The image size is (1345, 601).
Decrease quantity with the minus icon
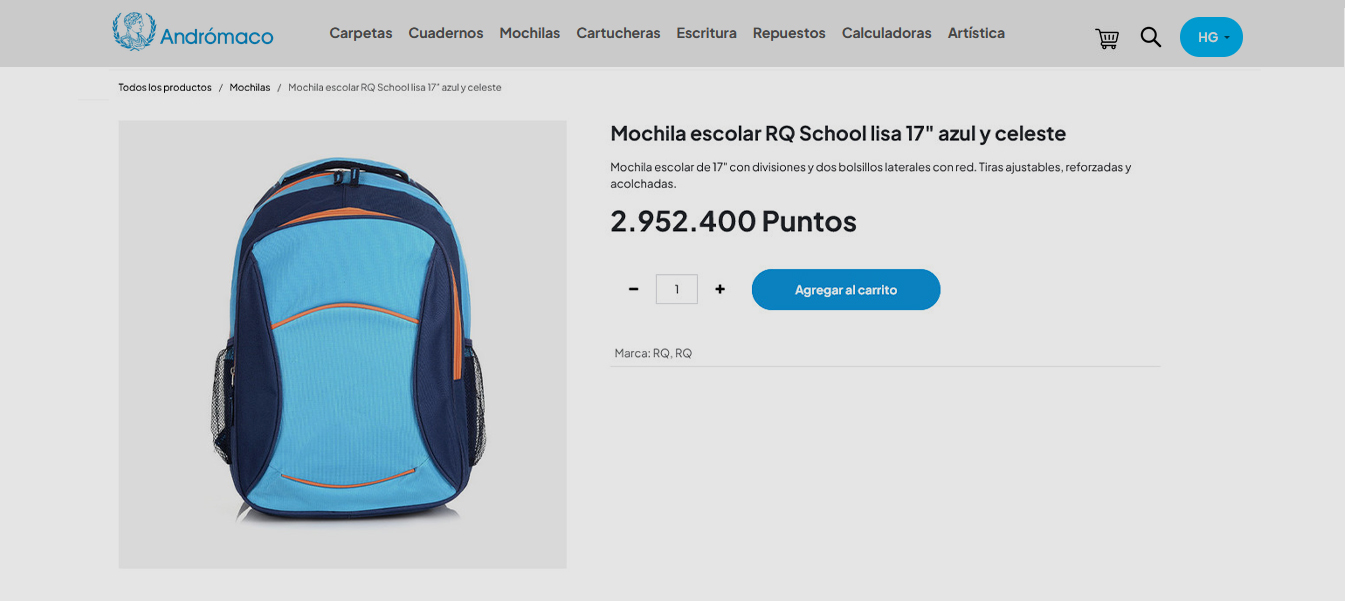pos(633,289)
